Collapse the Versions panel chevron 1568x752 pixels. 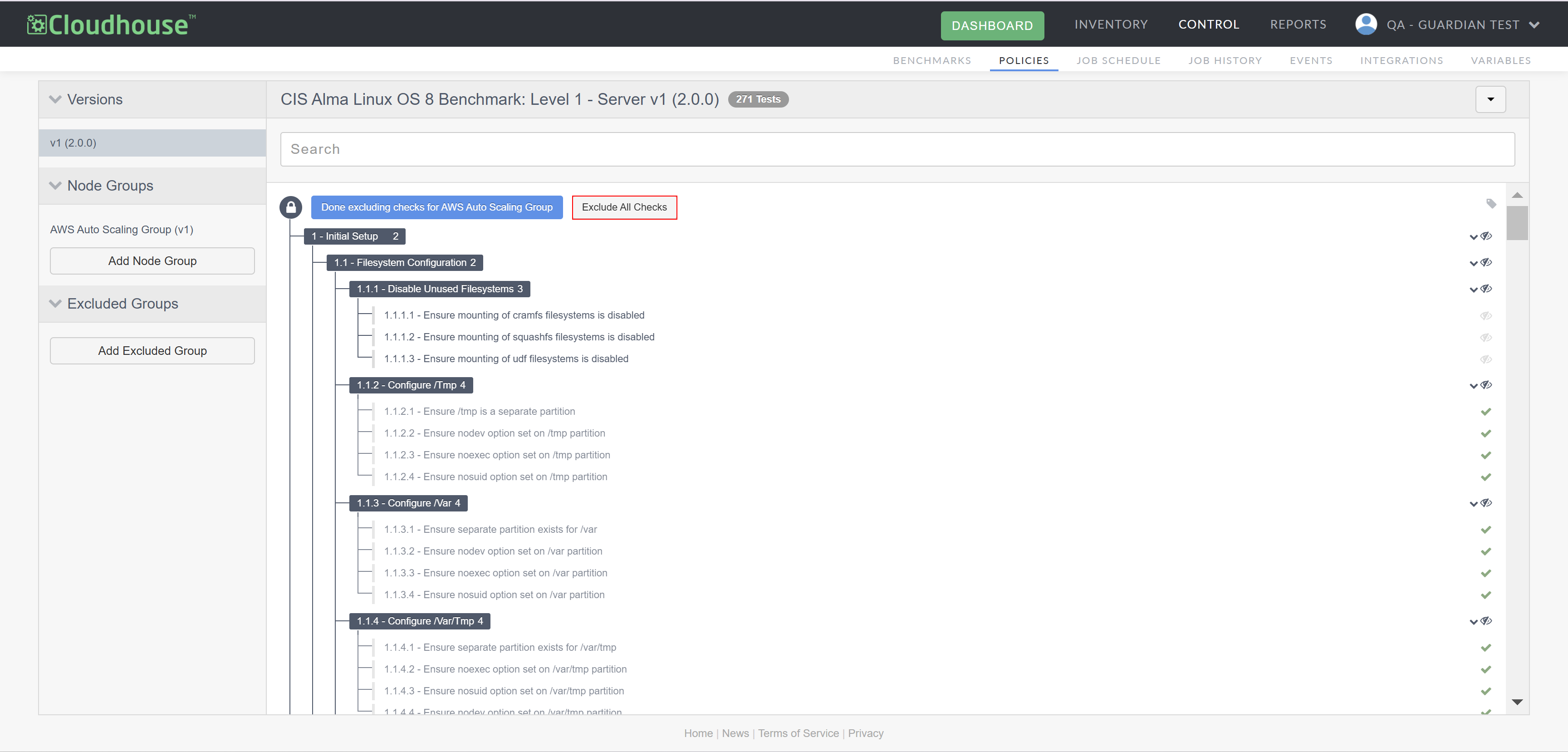pyautogui.click(x=55, y=99)
